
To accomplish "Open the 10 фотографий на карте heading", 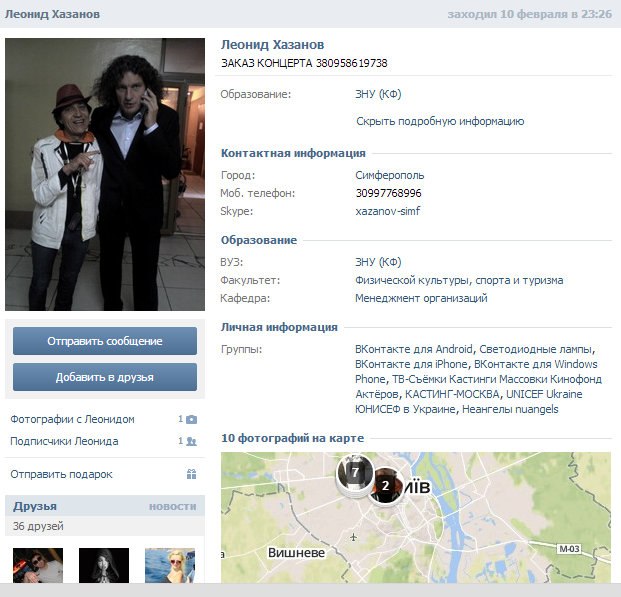I will pyautogui.click(x=292, y=438).
